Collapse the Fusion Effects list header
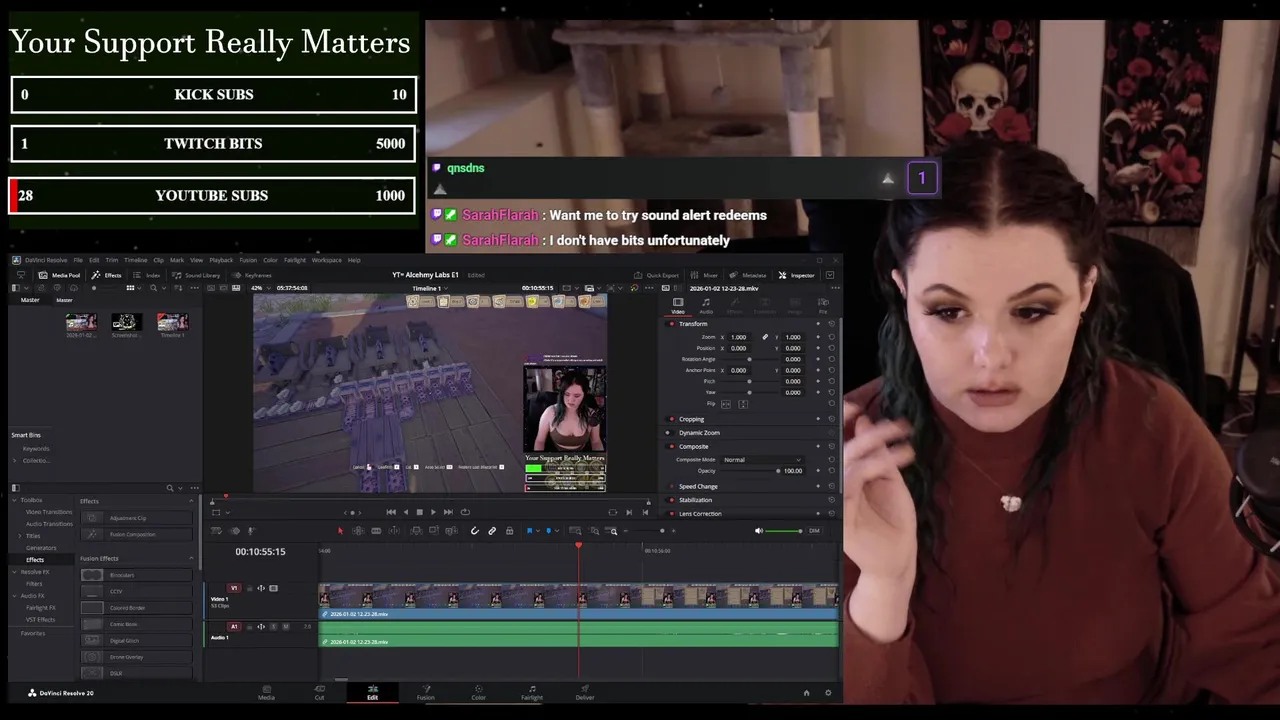This screenshot has height=720, width=1280. pyautogui.click(x=191, y=558)
